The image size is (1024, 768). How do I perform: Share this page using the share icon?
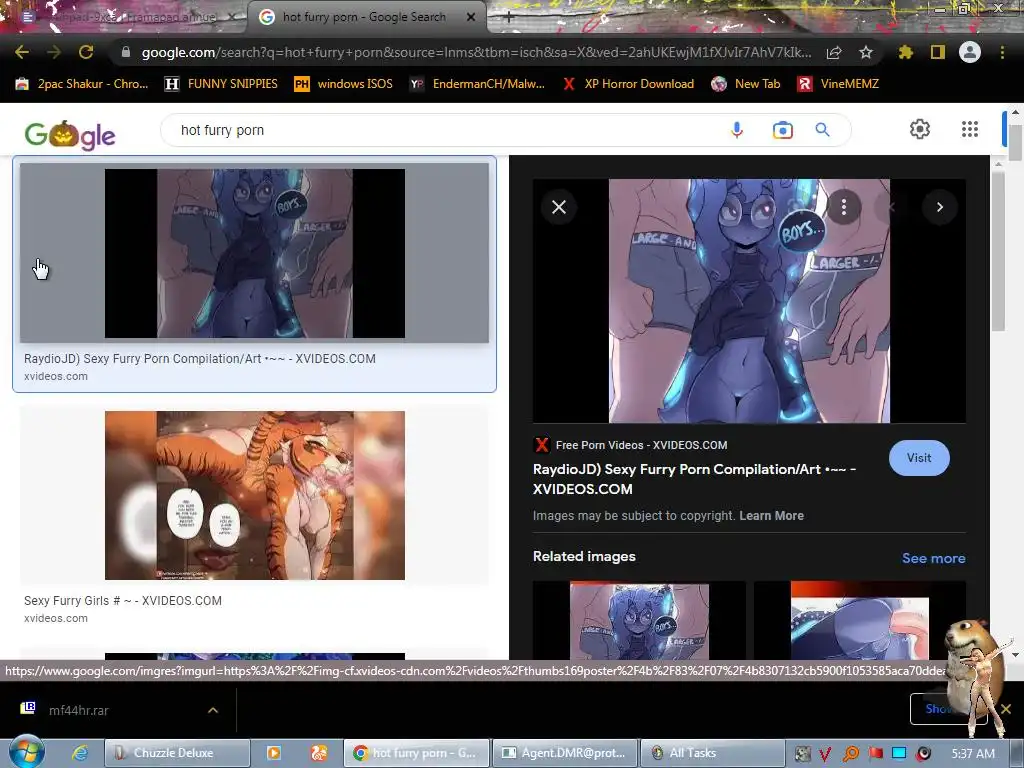pyautogui.click(x=834, y=52)
